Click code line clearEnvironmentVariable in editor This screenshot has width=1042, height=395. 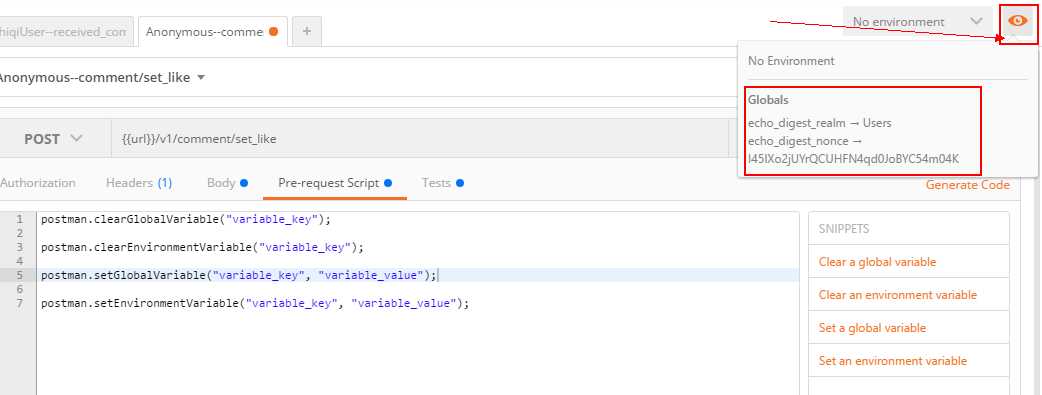coord(203,247)
